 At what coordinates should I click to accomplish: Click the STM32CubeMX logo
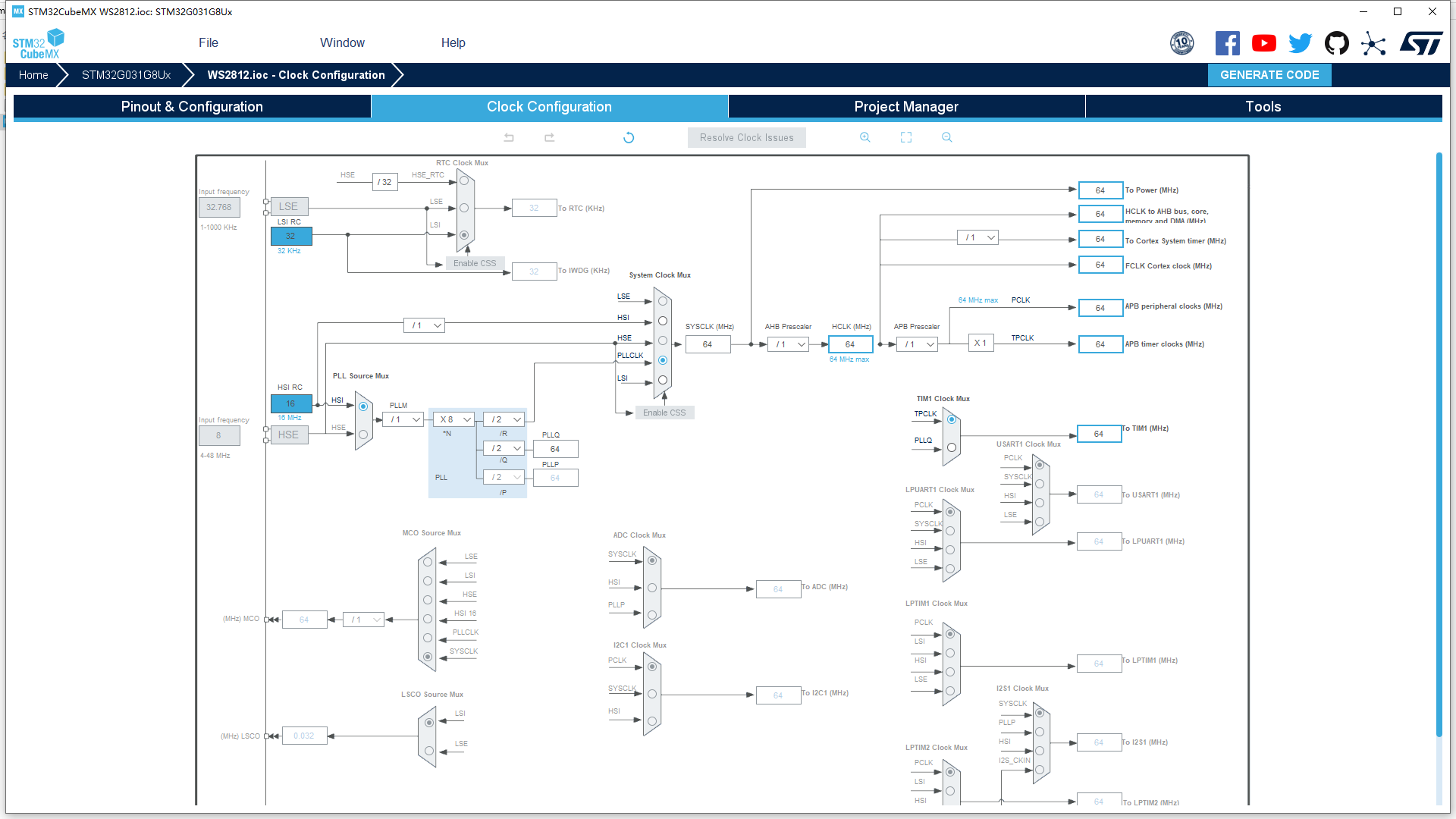[38, 44]
